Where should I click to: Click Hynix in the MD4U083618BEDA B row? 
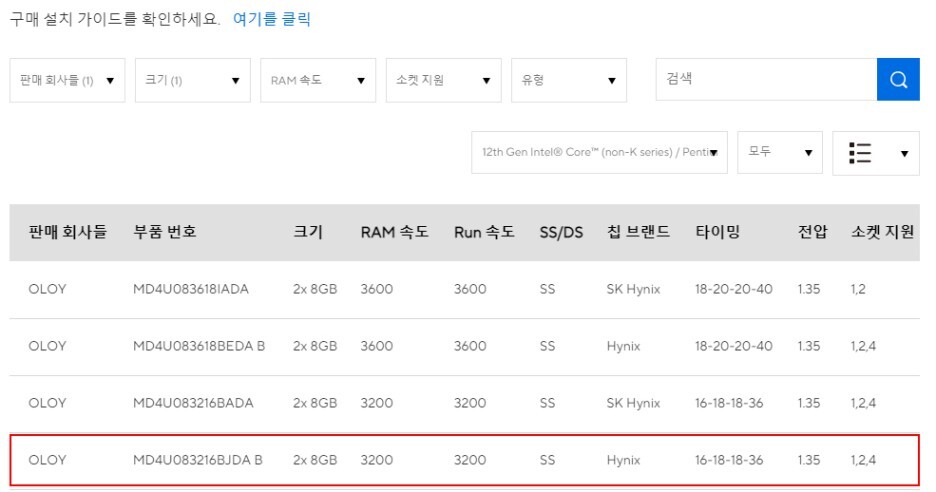coord(623,346)
